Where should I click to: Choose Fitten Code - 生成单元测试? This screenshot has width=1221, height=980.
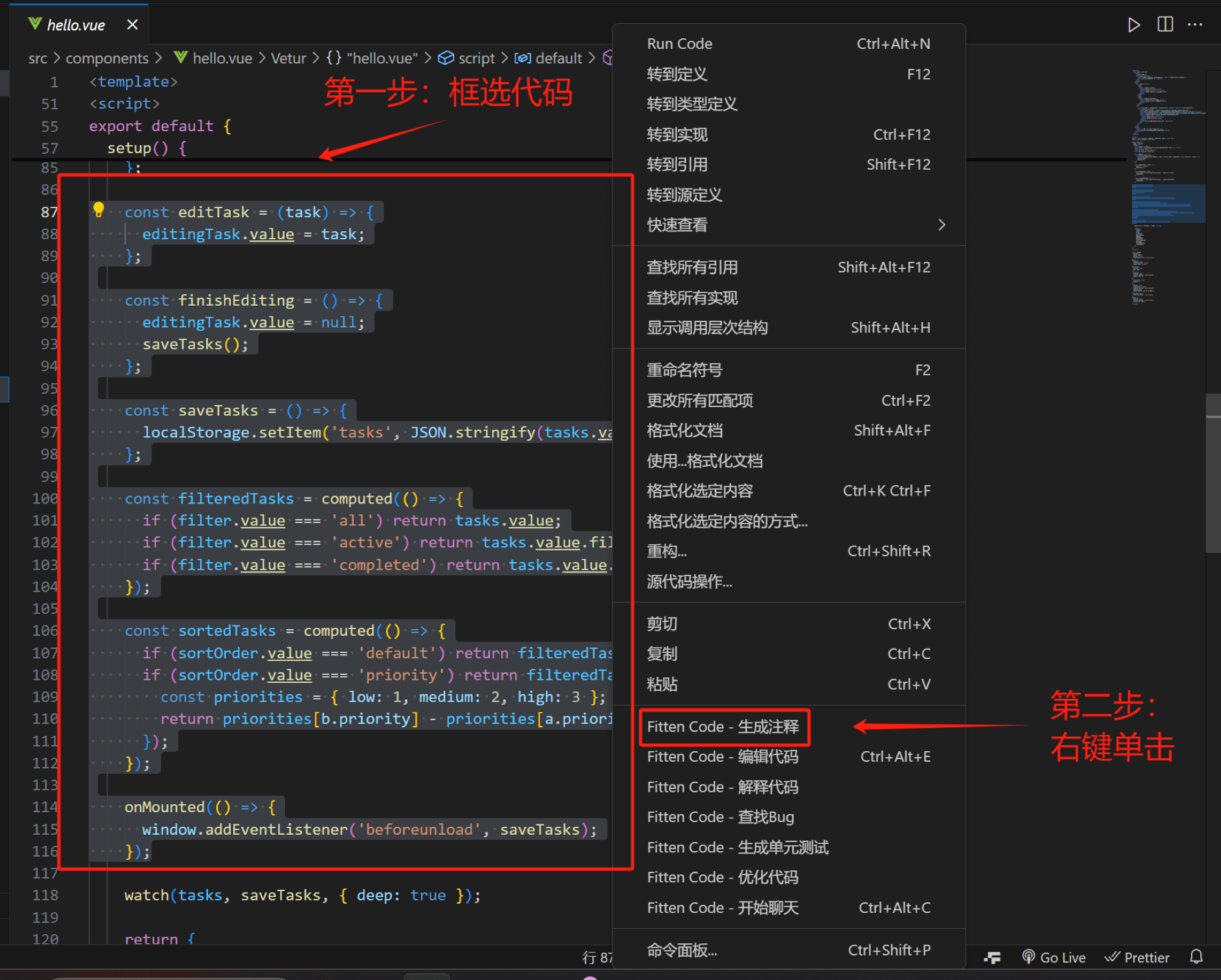(789, 848)
